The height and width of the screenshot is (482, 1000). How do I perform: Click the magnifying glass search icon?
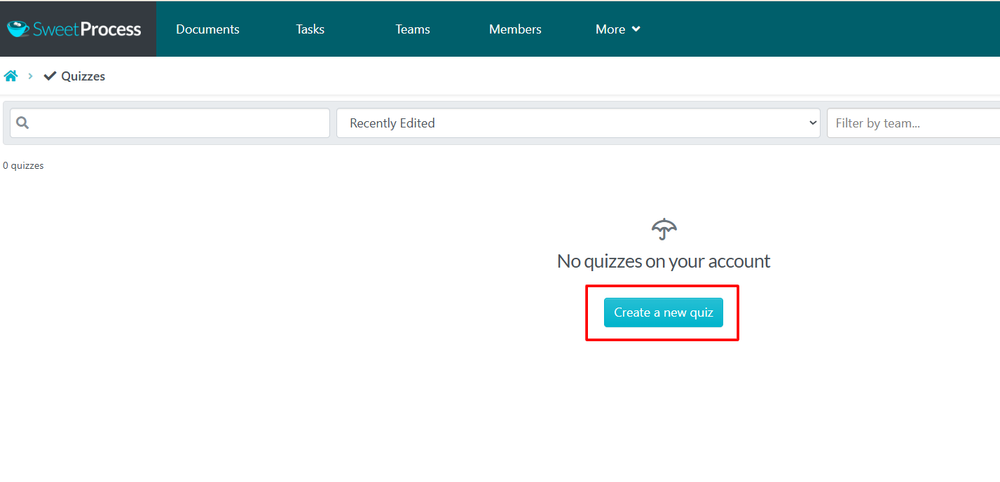coord(23,123)
